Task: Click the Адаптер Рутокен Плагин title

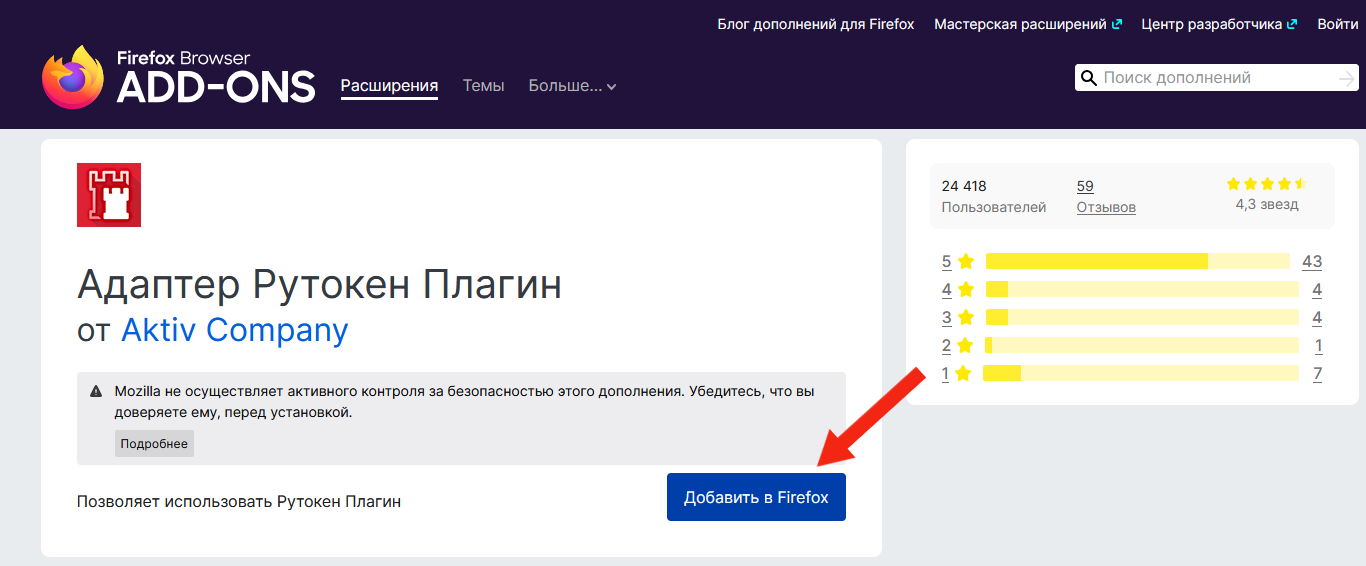Action: (320, 285)
